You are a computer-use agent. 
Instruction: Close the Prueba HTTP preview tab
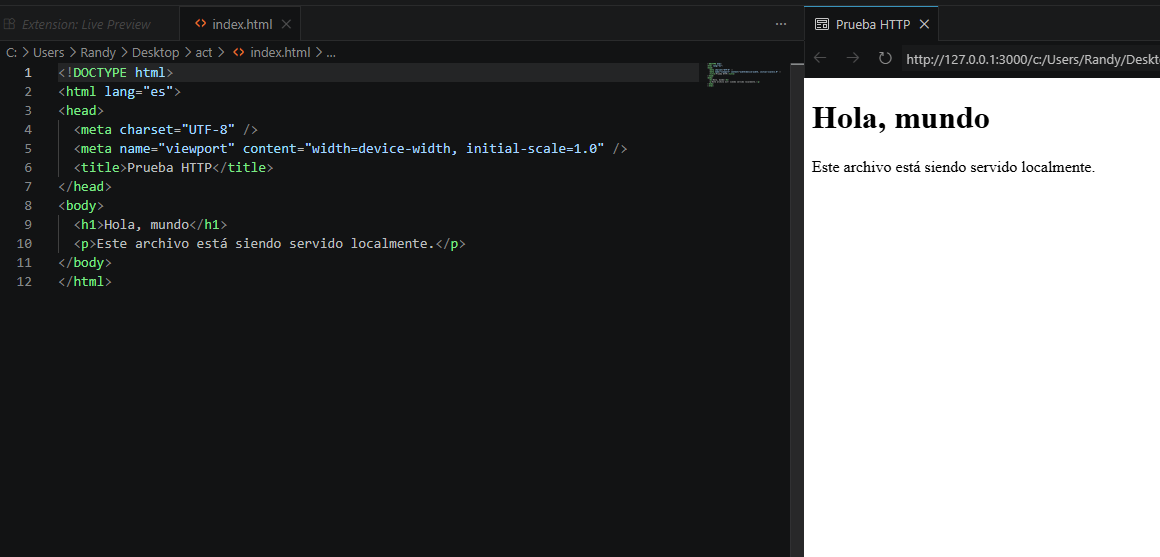click(924, 24)
